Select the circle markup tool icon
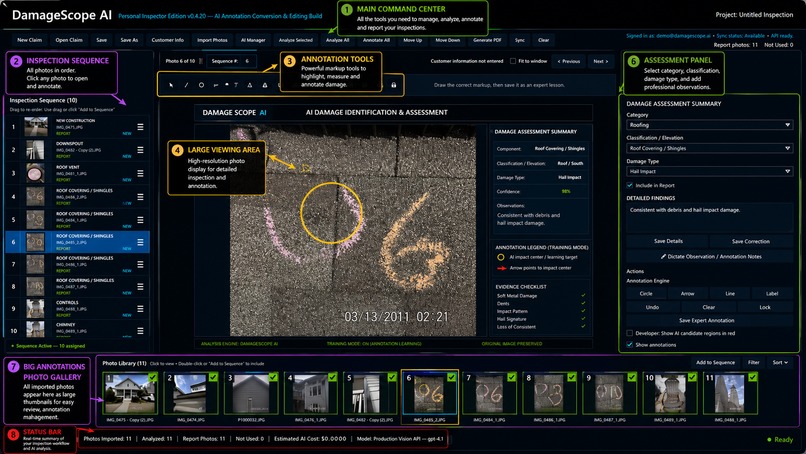The width and height of the screenshot is (806, 454). pyautogui.click(x=201, y=85)
